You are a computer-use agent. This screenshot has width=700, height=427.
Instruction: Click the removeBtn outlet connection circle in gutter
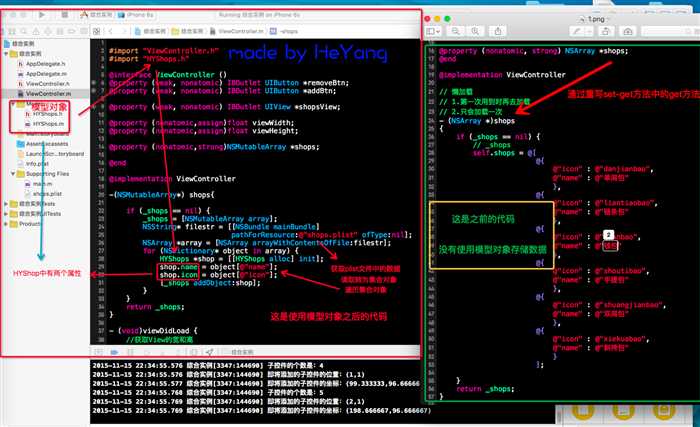click(93, 83)
